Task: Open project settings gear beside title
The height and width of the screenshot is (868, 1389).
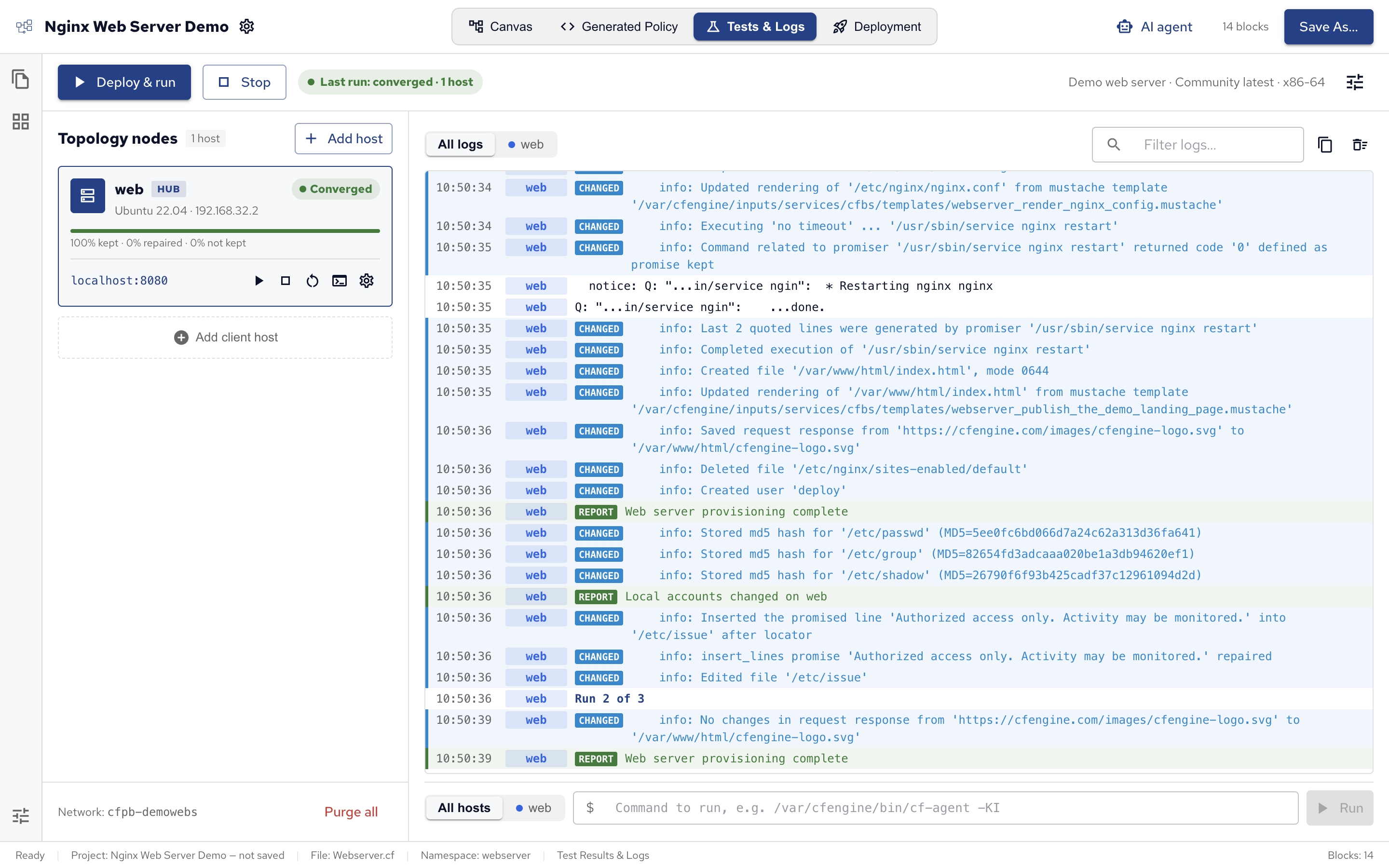Action: click(x=247, y=27)
